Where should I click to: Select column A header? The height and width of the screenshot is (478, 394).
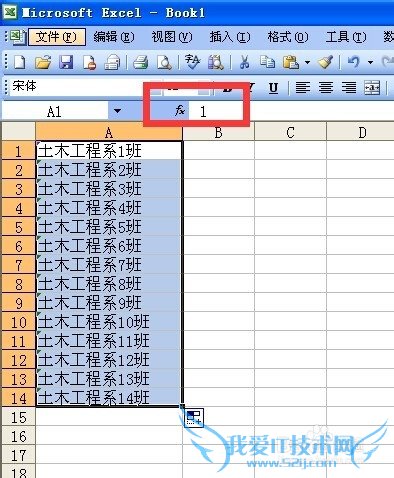tap(109, 132)
